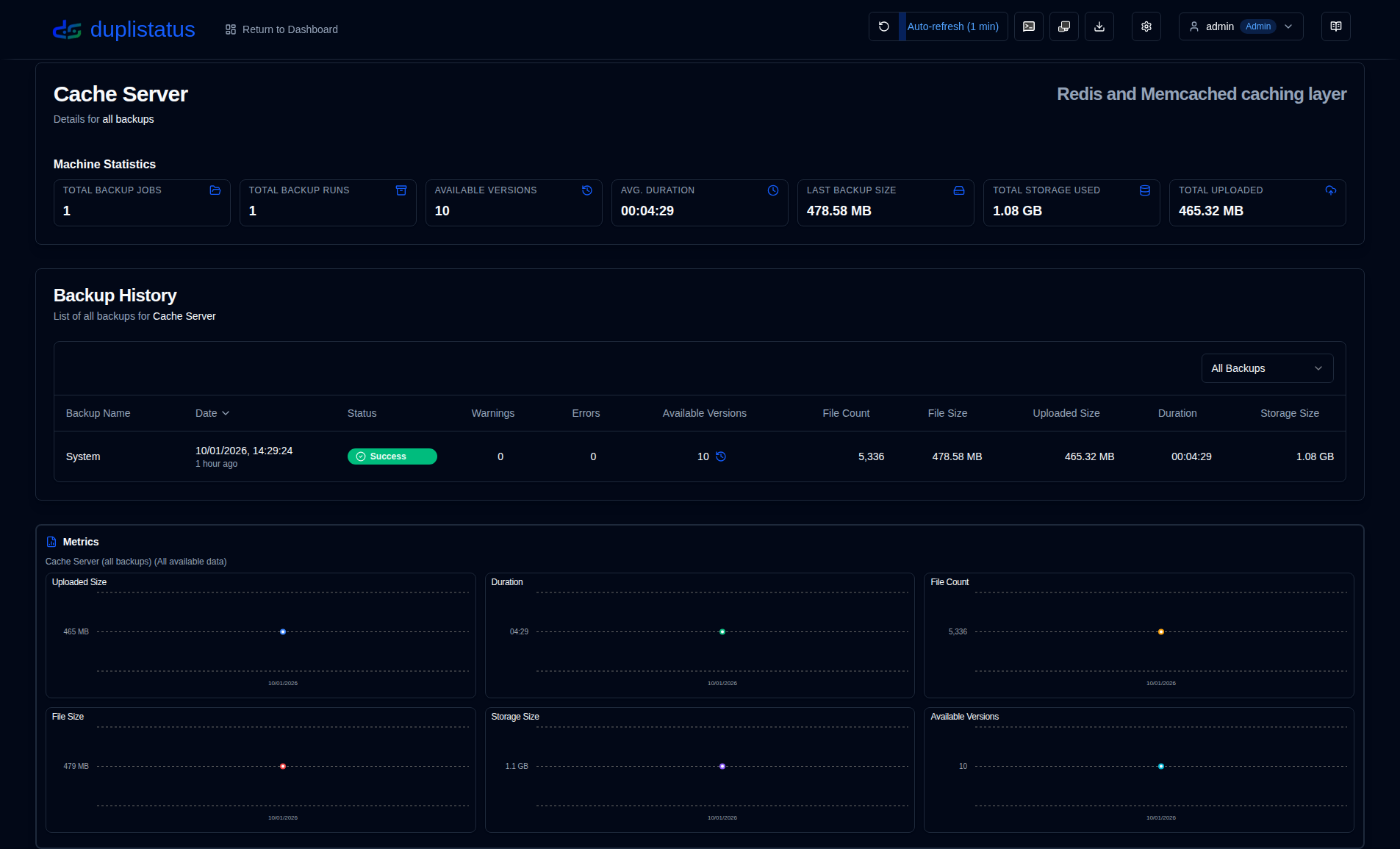Click the stacked screens icon button
The image size is (1400, 849).
pyautogui.click(x=1063, y=26)
